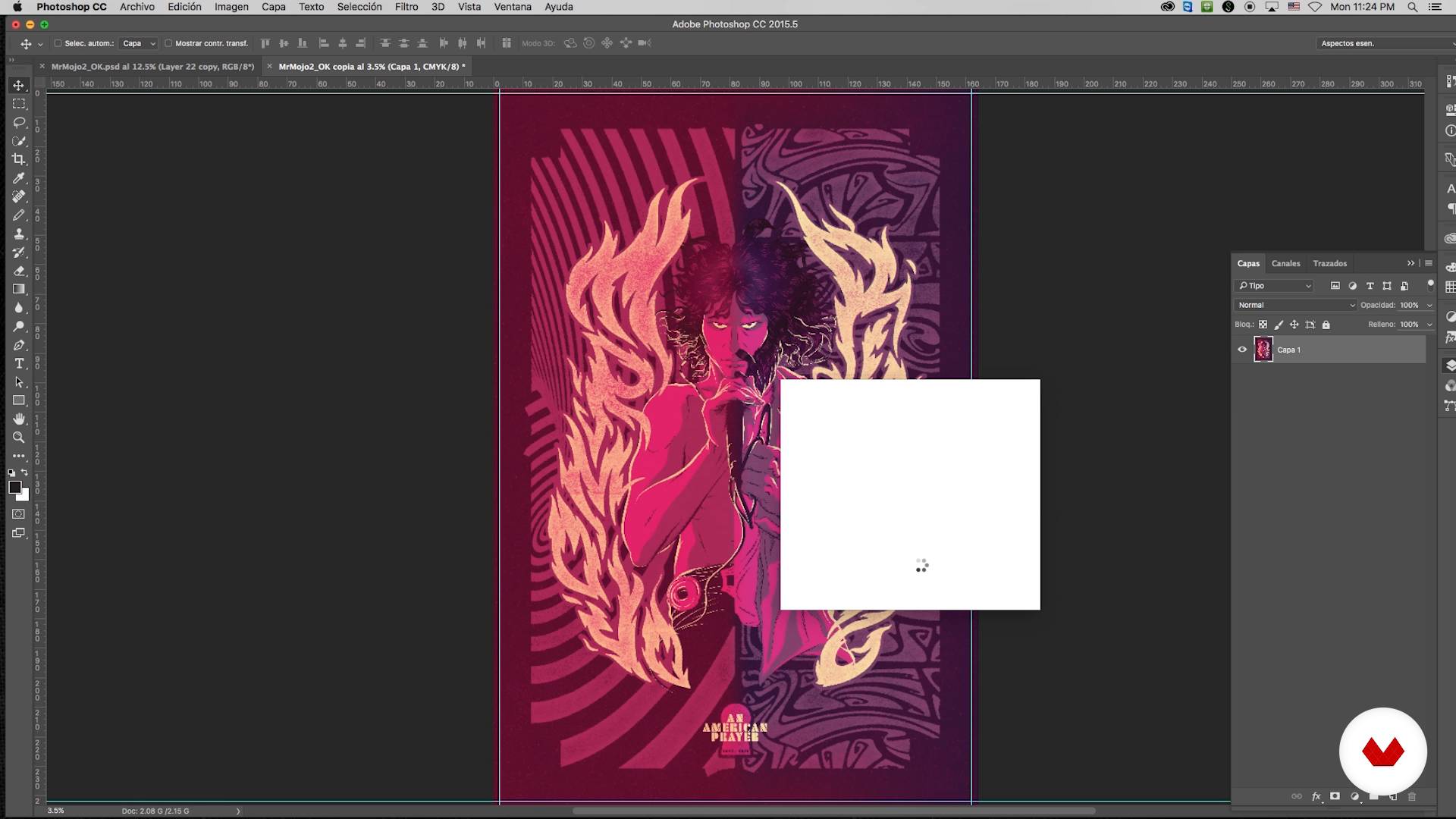Switch to MrMojo2_OK.psd document tab
Image resolution: width=1456 pixels, height=819 pixels.
point(152,67)
